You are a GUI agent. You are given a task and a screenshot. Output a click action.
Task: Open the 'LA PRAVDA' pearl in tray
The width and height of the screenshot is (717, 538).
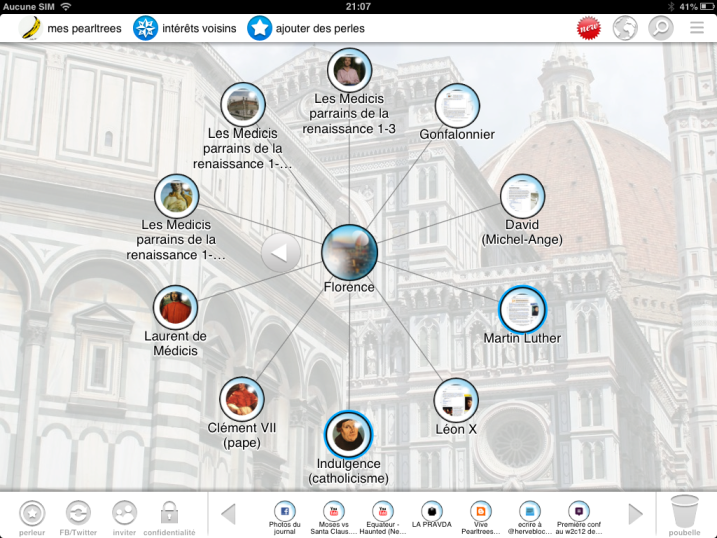pos(431,510)
